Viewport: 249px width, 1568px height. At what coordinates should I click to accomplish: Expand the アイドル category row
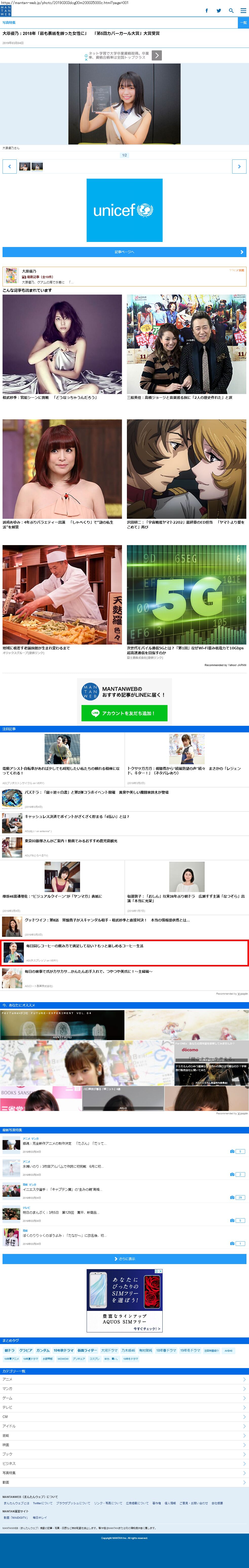124,1426
